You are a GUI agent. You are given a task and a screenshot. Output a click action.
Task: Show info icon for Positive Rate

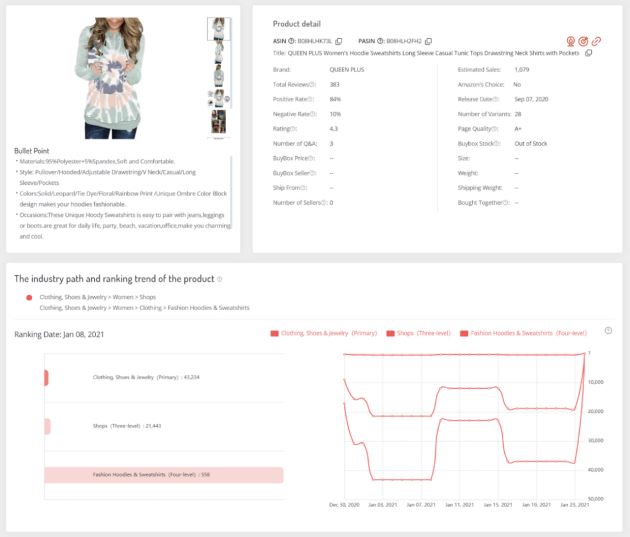pos(311,99)
